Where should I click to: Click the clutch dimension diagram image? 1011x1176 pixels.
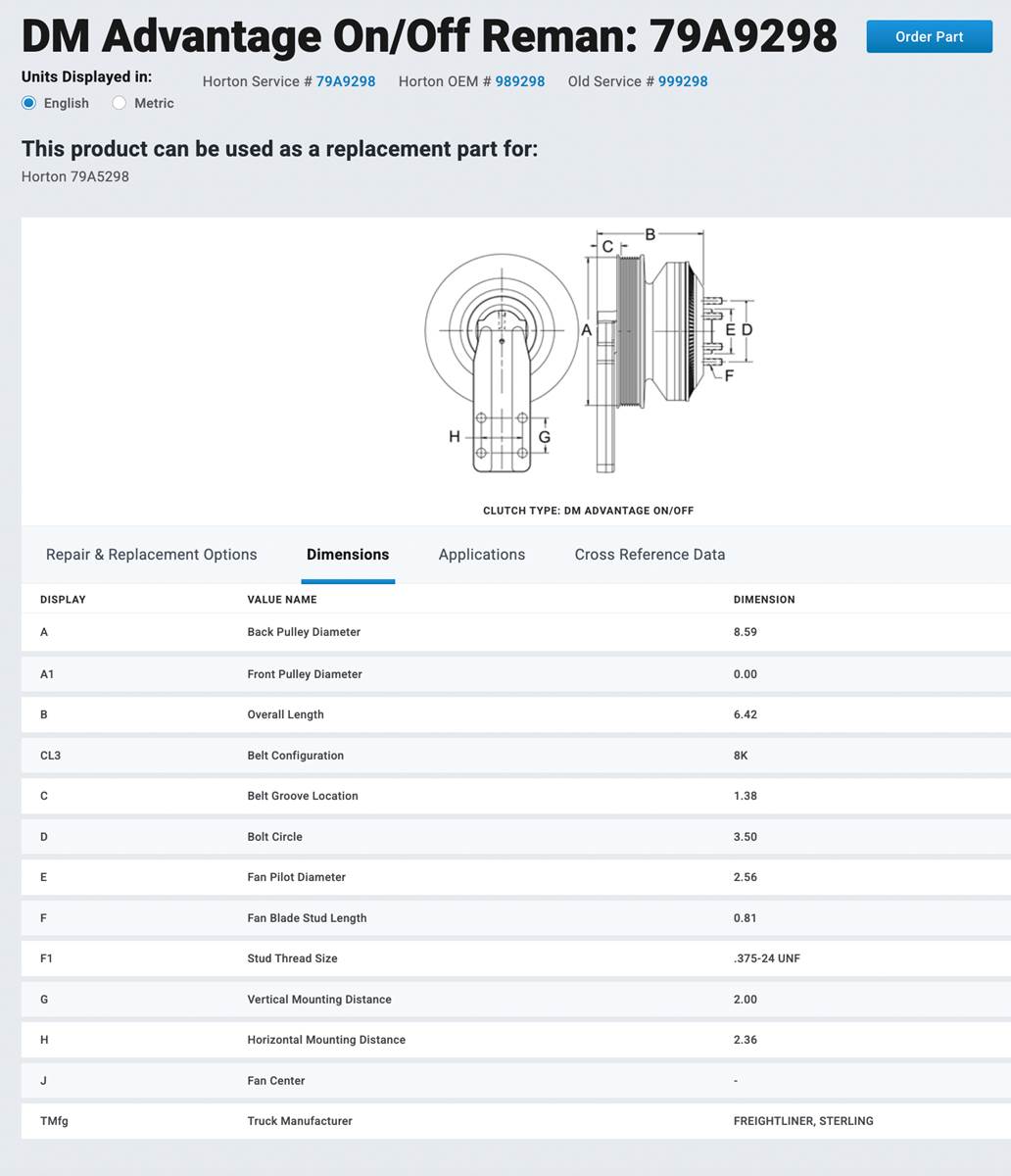588,353
